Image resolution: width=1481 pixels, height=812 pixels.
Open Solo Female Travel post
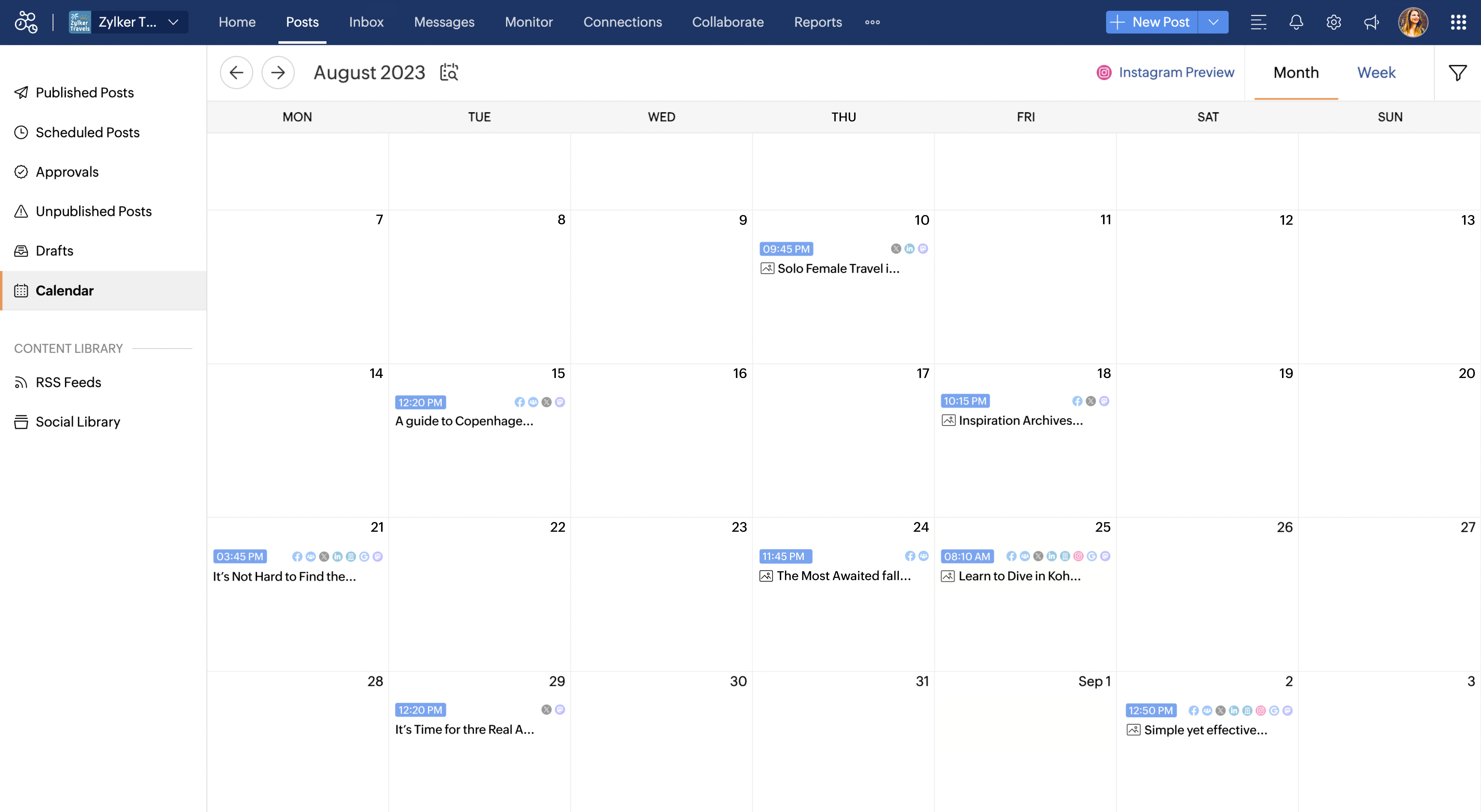[838, 268]
